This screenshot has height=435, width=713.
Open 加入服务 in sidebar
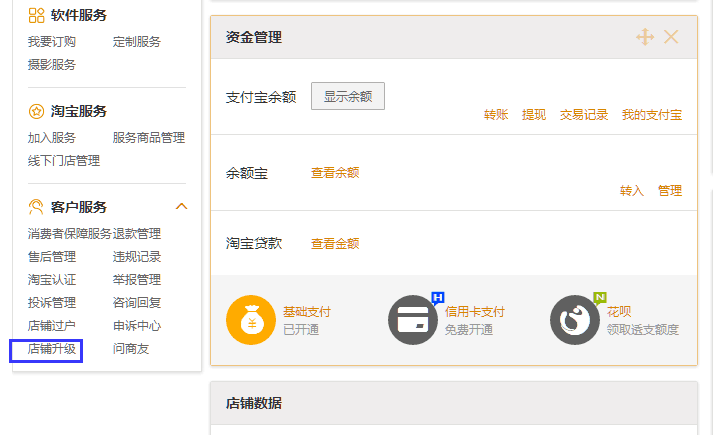coord(52,138)
